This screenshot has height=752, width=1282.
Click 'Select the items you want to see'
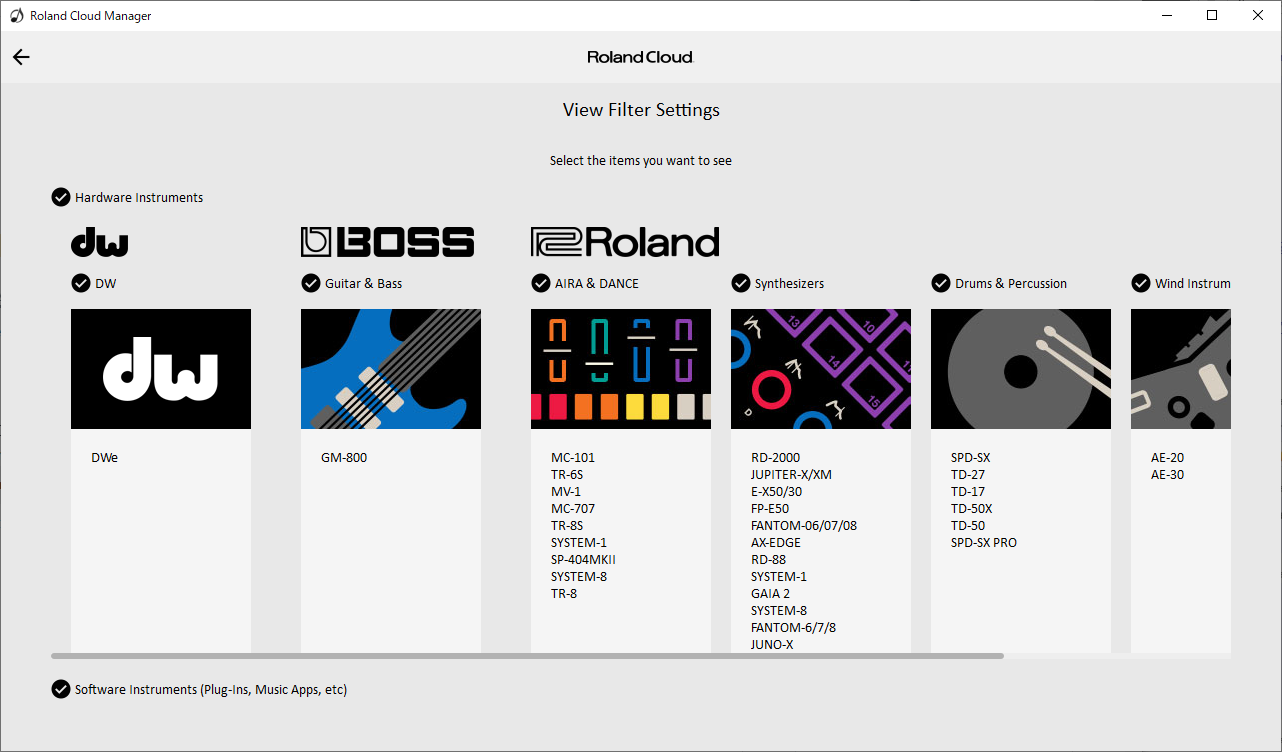(641, 160)
